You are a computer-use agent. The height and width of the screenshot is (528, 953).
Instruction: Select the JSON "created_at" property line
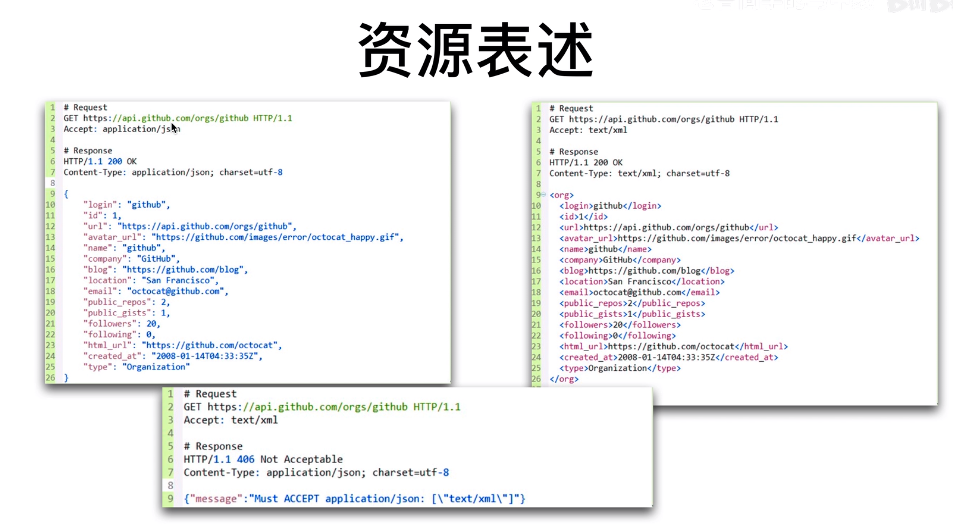pos(173,357)
